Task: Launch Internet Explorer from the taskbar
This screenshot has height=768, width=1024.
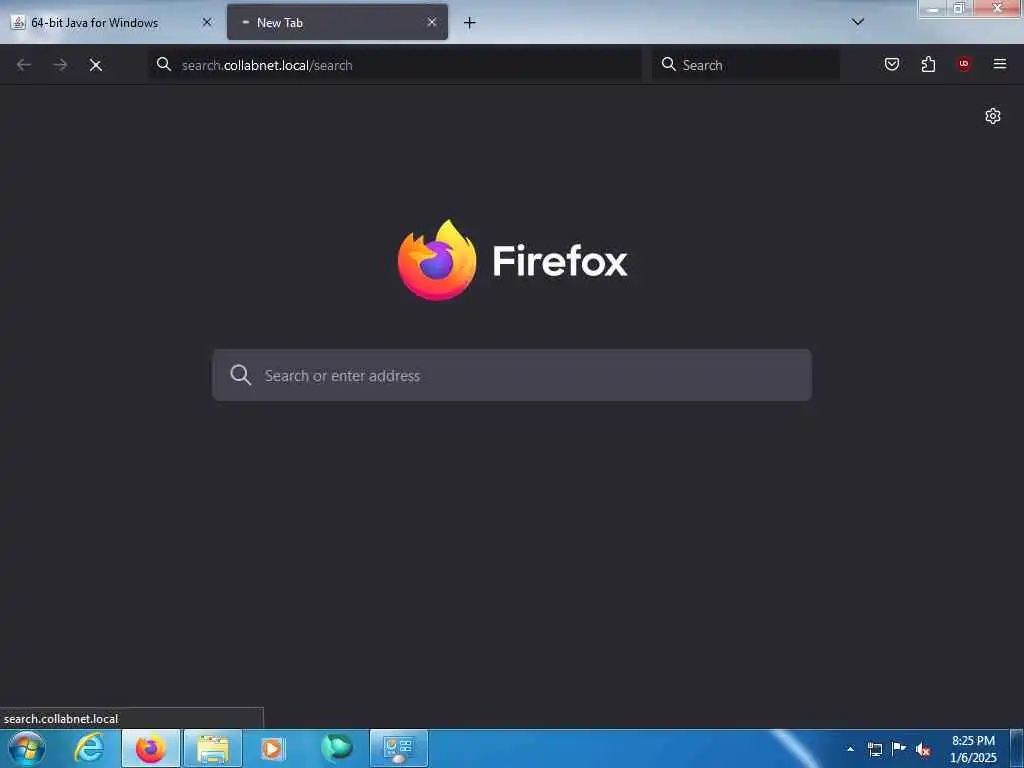Action: pyautogui.click(x=89, y=748)
